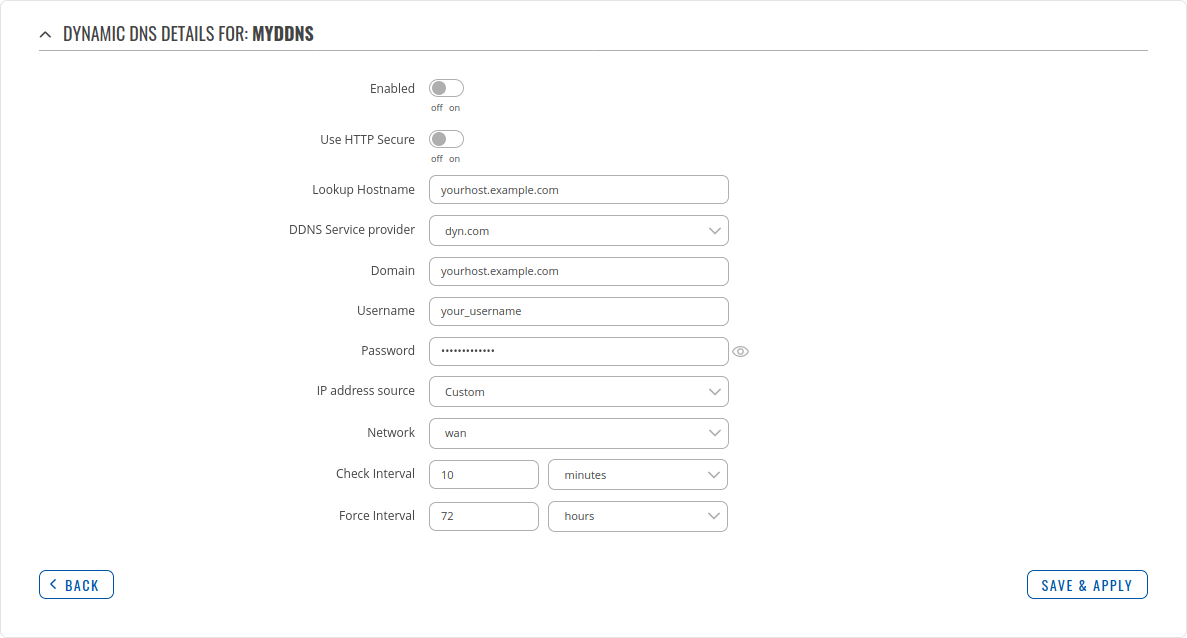
Task: Click the chevron arrow in IP address source
Action: [x=714, y=392]
